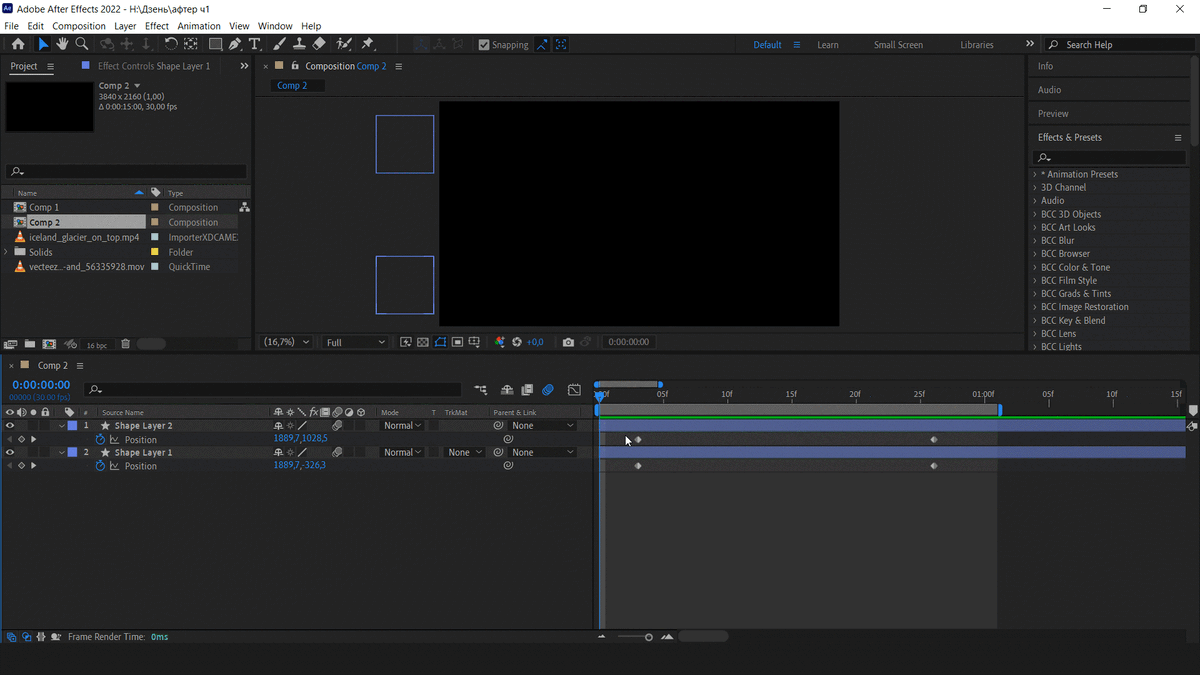Open the Graph Editor icon in timeline
Image resolution: width=1200 pixels, height=675 pixels.
point(574,390)
